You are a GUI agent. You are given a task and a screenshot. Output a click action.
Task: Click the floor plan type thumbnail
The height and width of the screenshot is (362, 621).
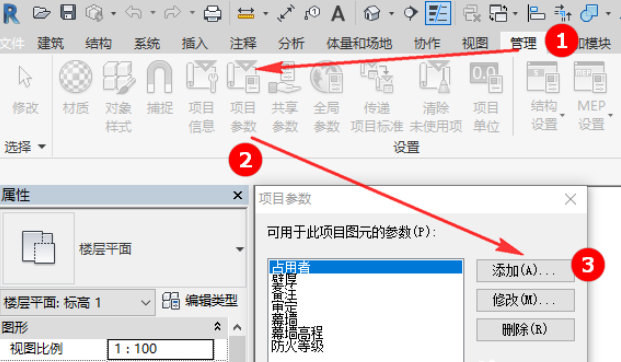click(x=38, y=248)
